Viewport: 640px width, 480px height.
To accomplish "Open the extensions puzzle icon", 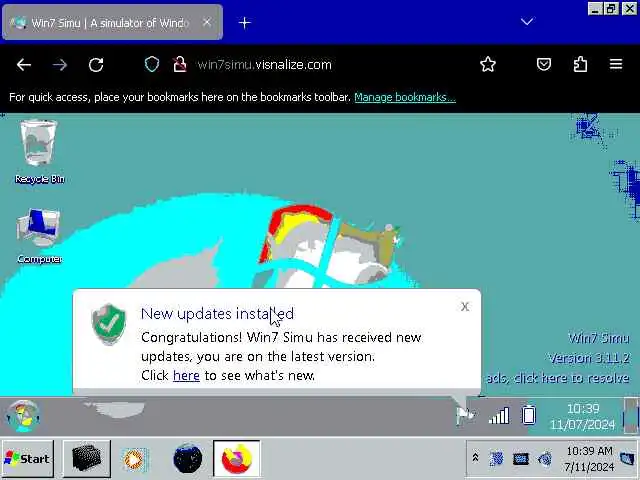I will 580,64.
